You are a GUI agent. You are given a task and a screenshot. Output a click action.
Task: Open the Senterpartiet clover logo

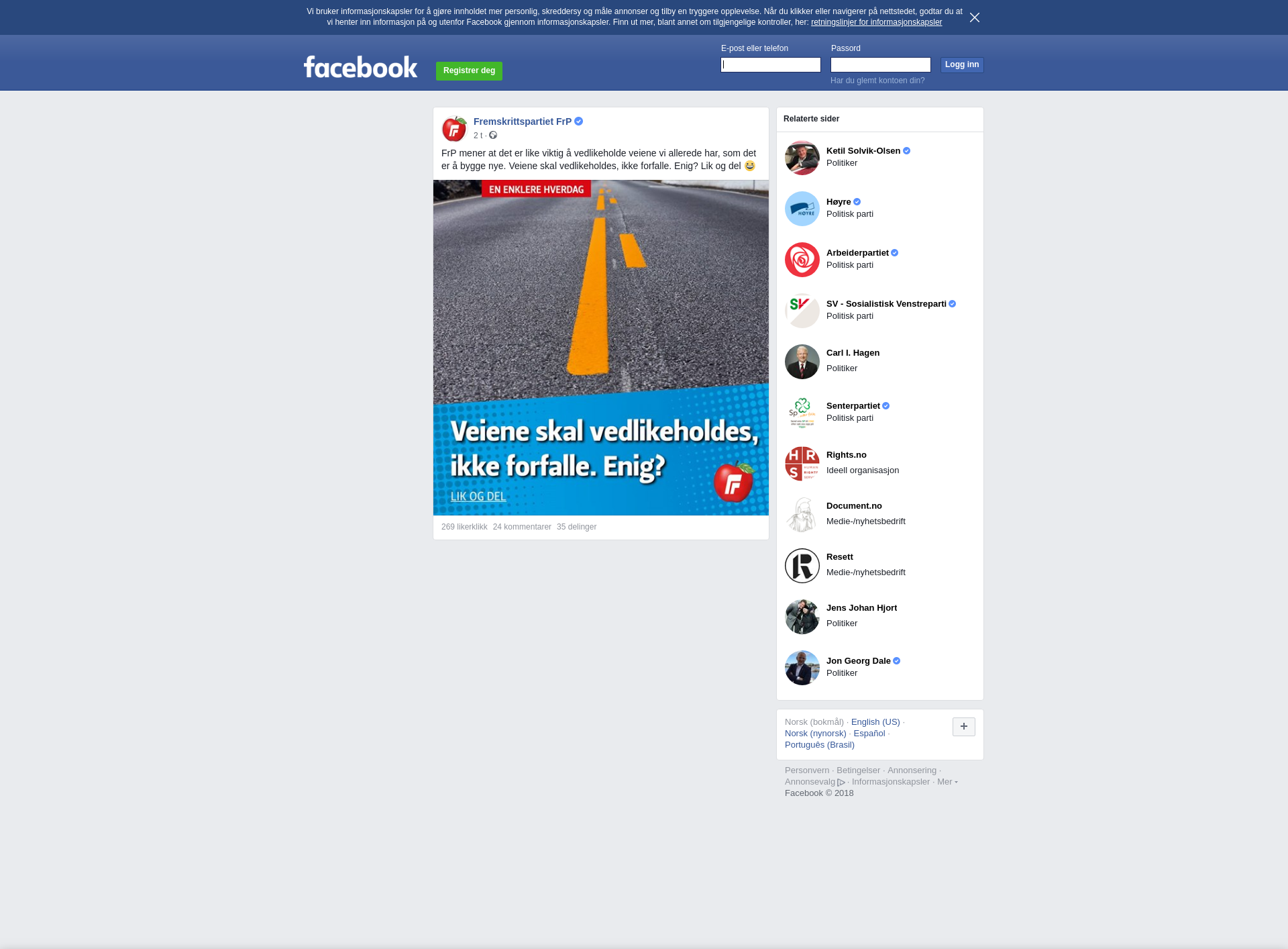[802, 413]
